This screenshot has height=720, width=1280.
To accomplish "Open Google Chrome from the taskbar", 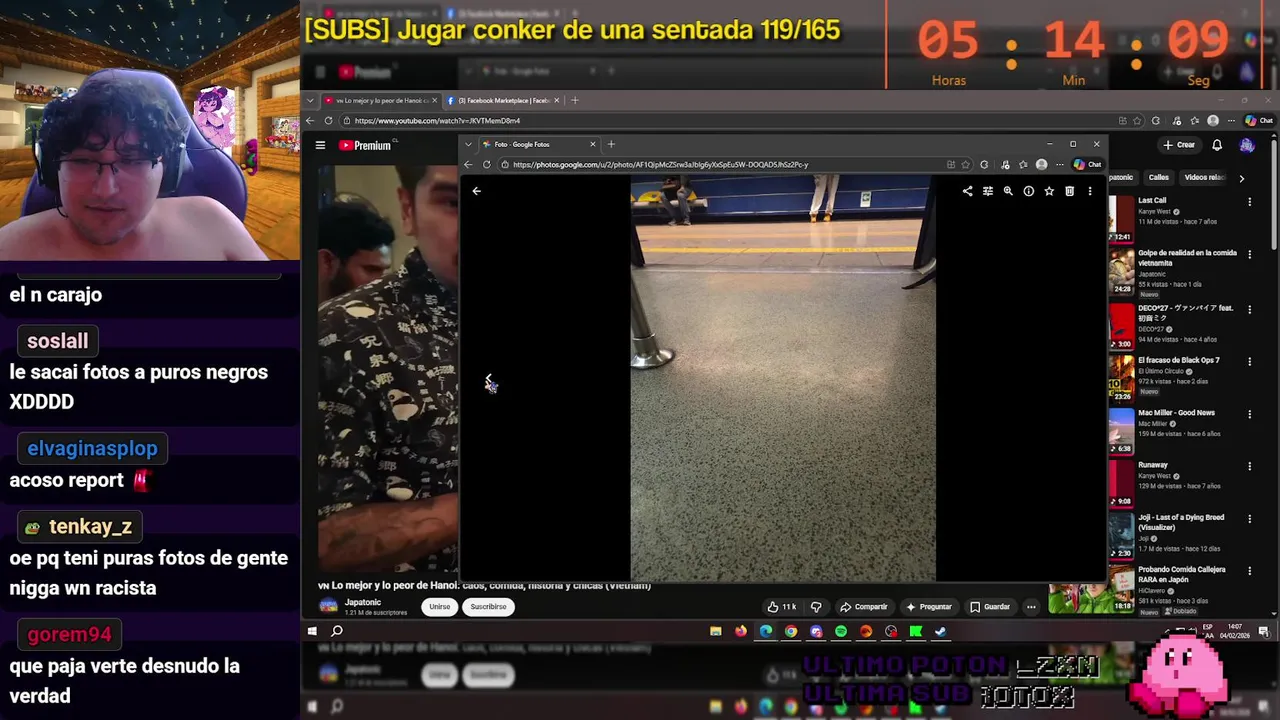I will pyautogui.click(x=791, y=631).
